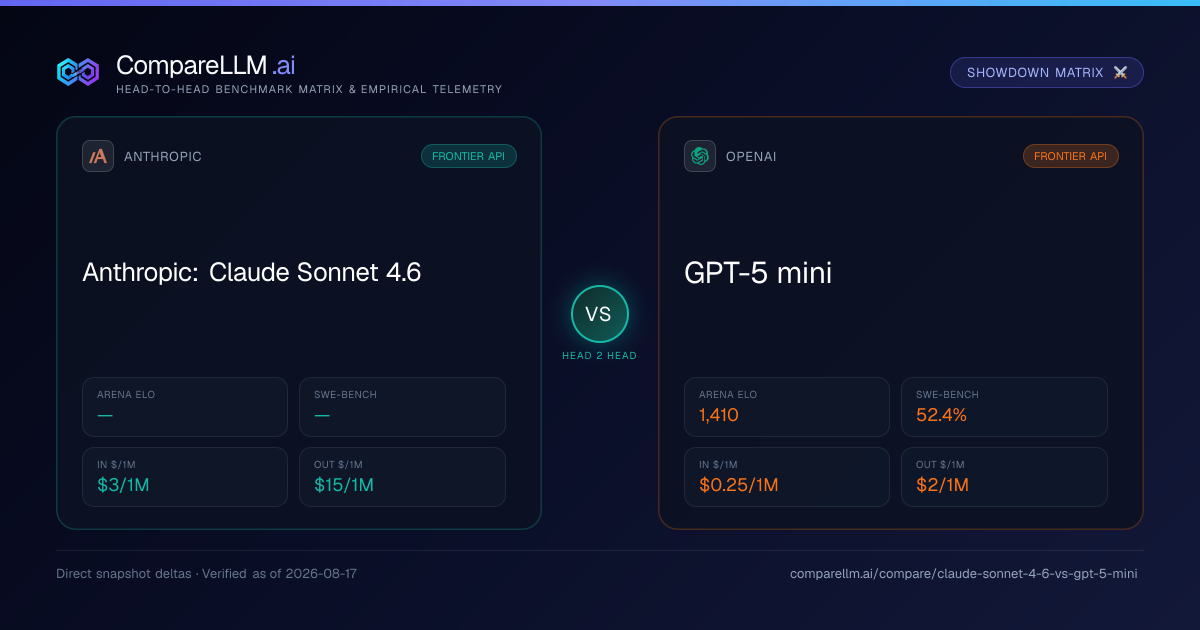
Task: Click the CompareLLM interlocking hexagon logo
Action: click(78, 72)
